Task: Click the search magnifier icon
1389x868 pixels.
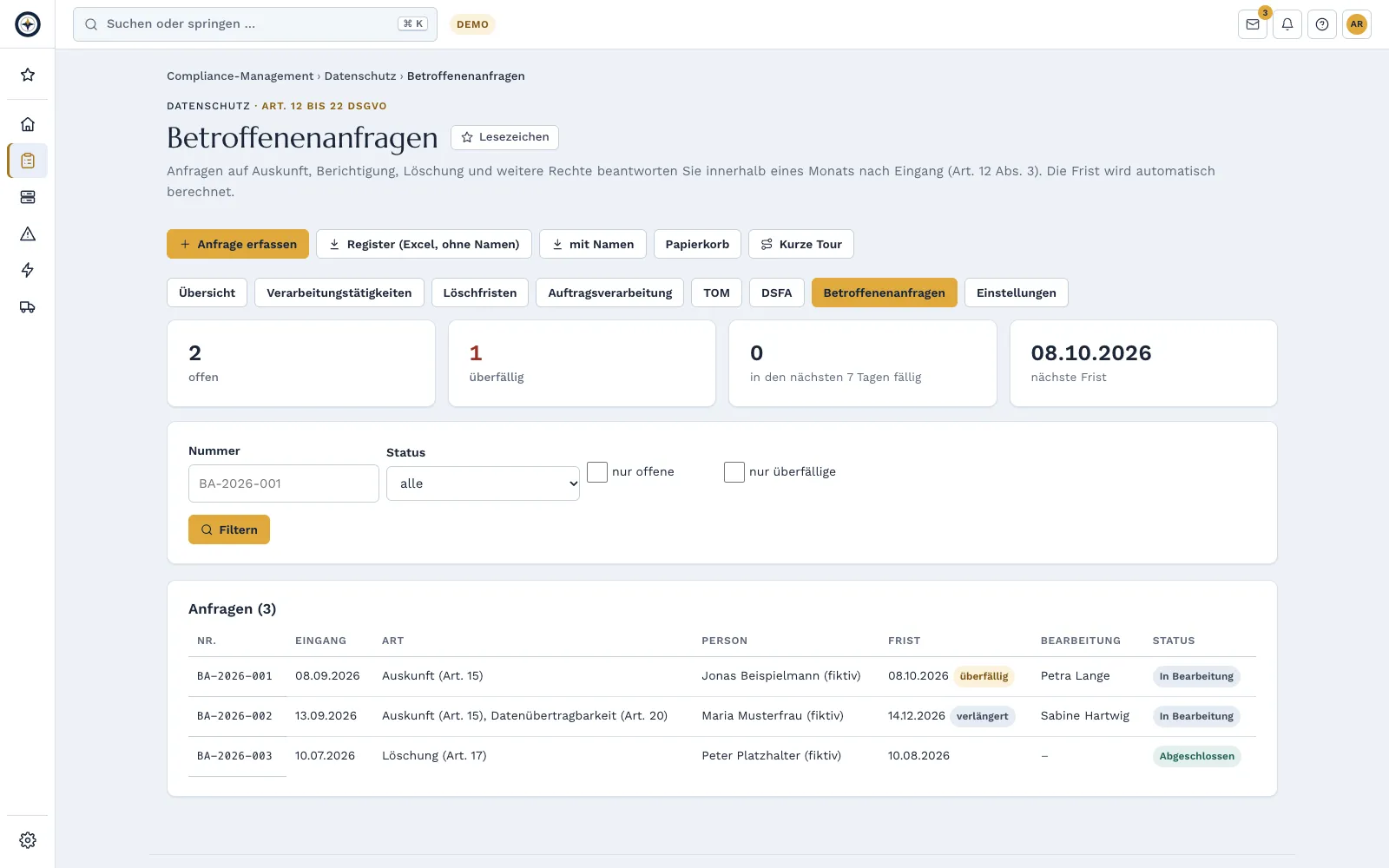Action: tap(91, 24)
